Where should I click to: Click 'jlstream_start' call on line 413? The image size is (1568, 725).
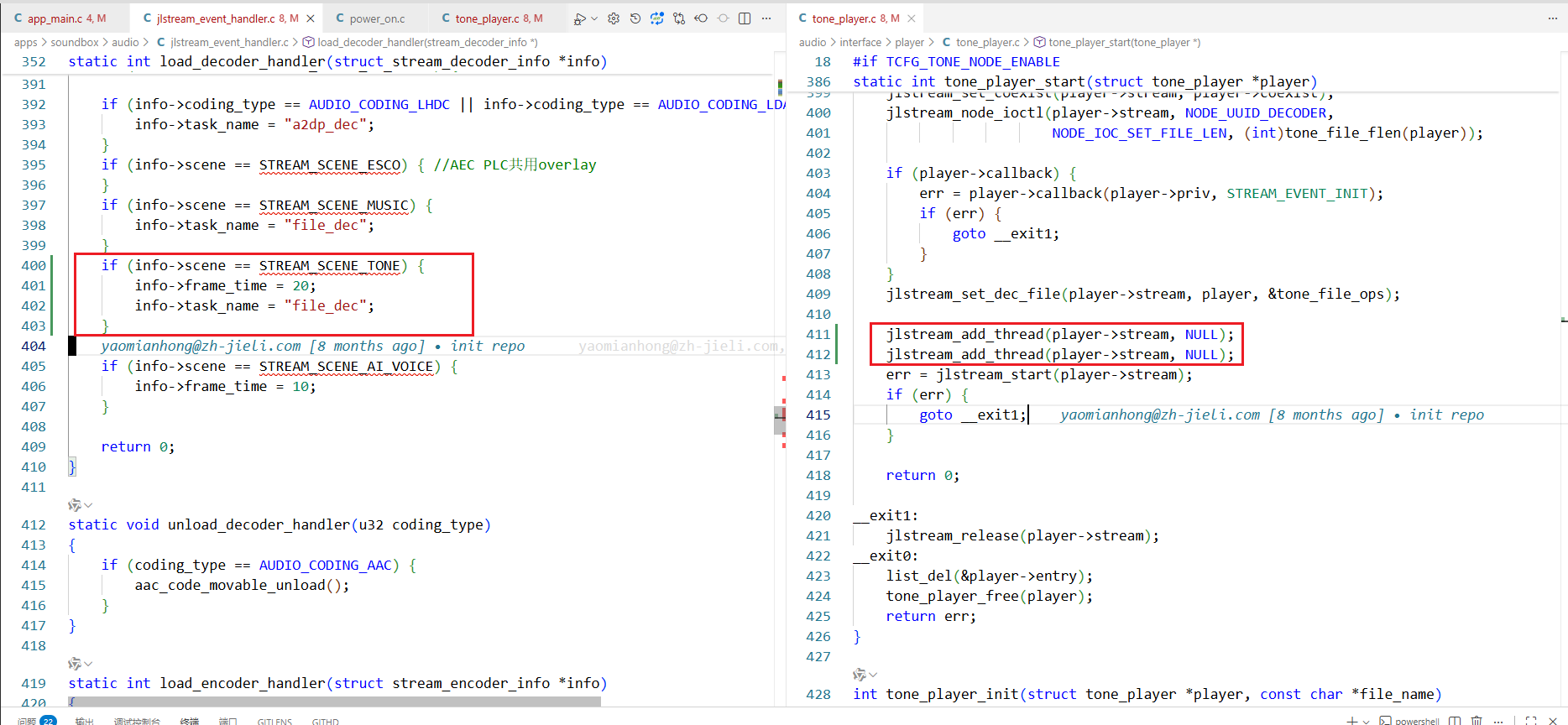click(x=994, y=374)
